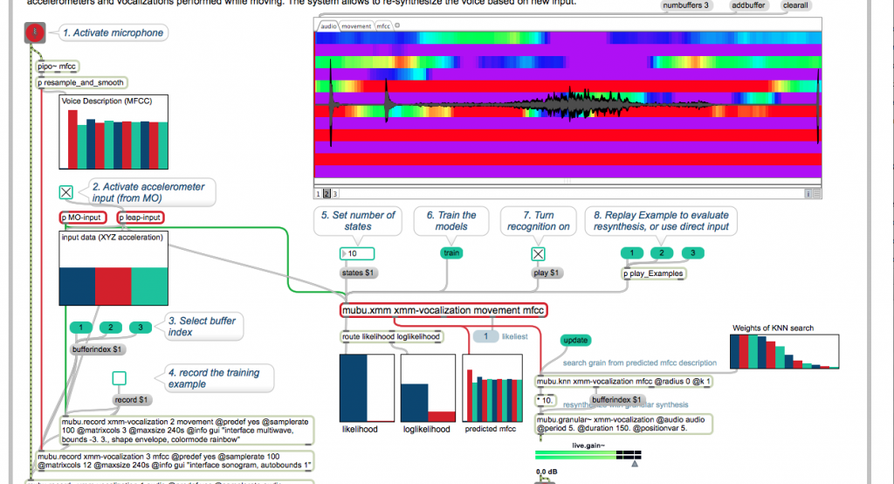Click the Voice Description (MFCC) bar display
Screen dimensions: 894x484
click(113, 132)
